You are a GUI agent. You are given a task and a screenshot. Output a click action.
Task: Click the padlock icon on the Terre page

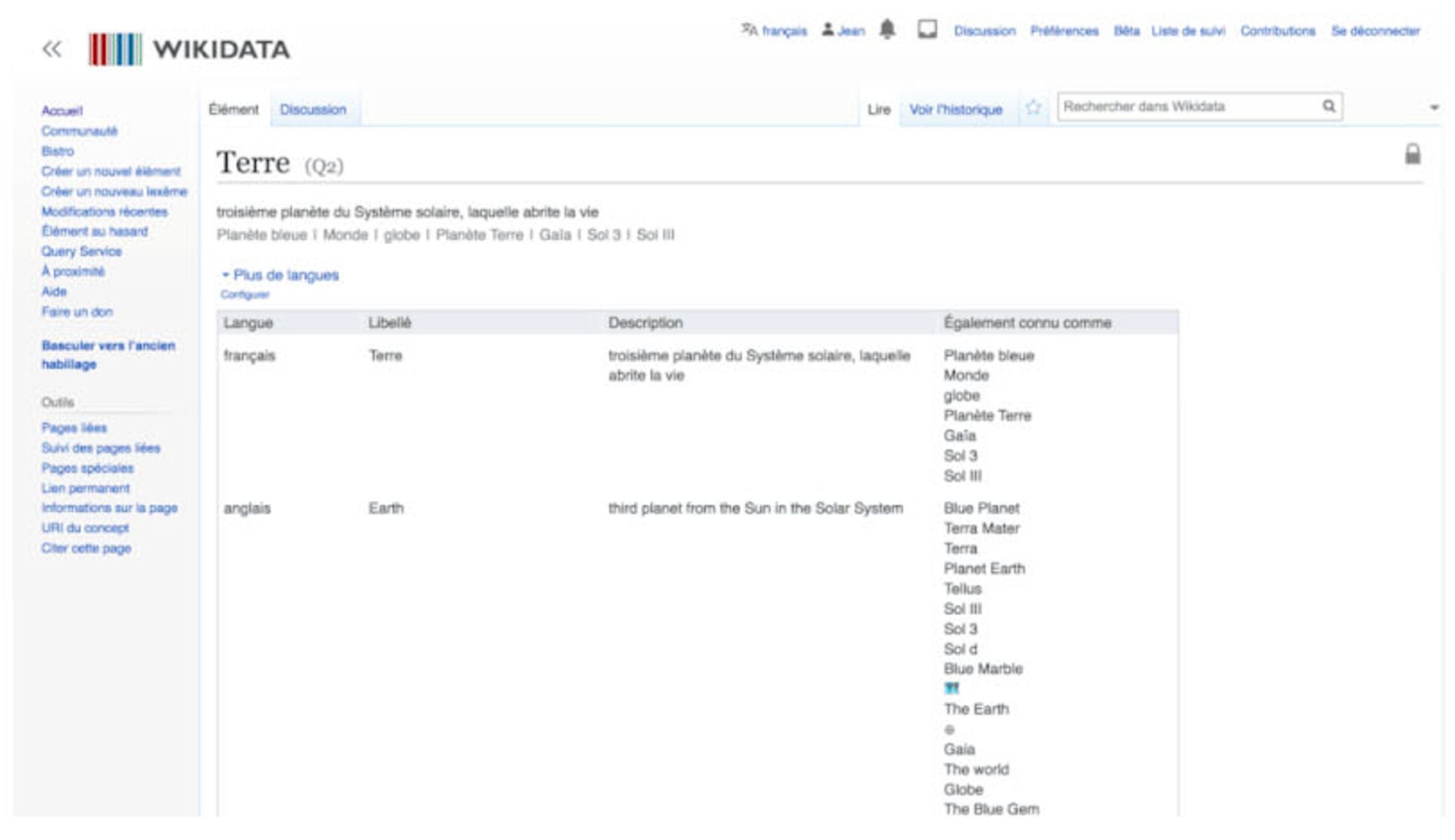coord(1413,155)
